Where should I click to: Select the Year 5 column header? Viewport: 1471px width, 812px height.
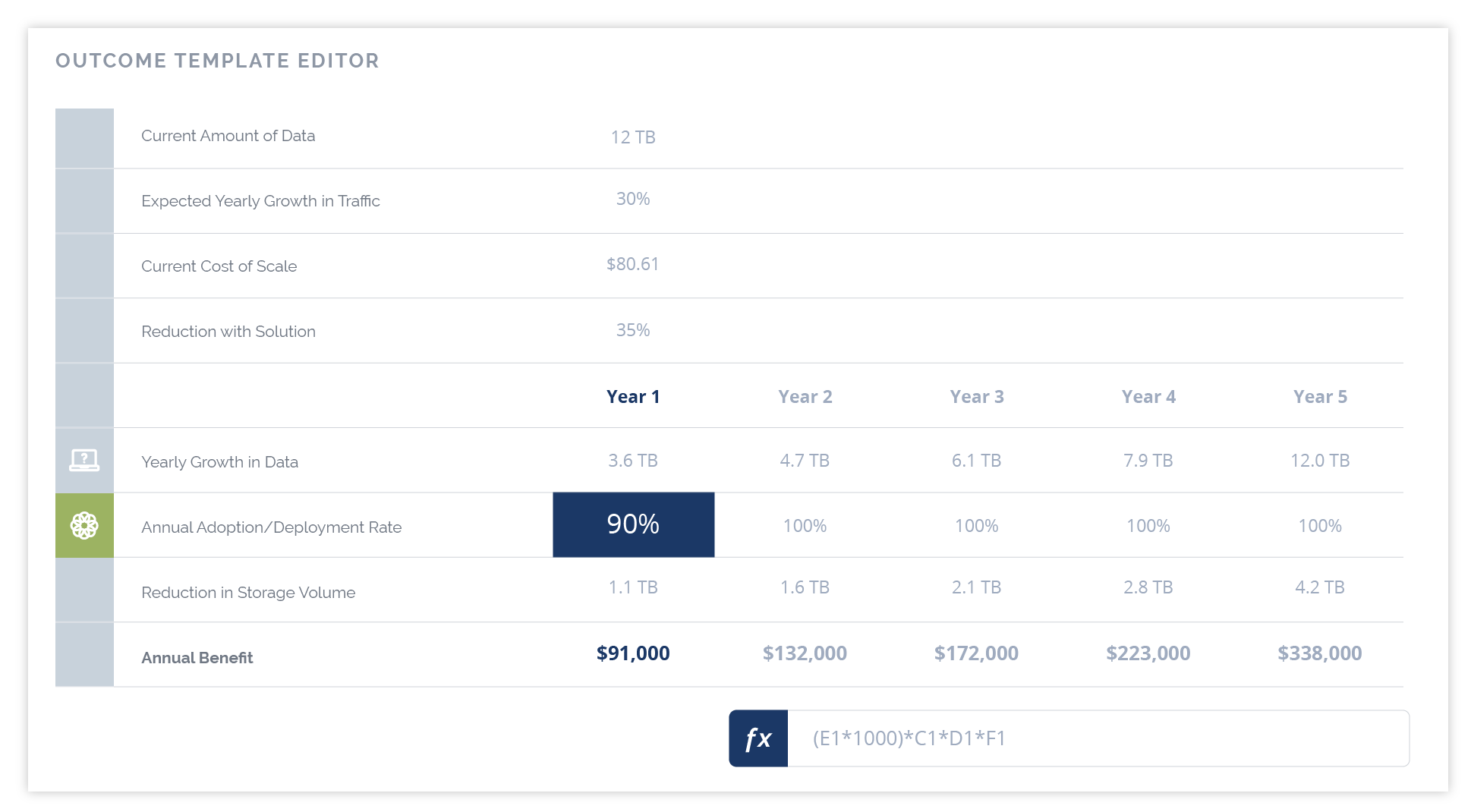(x=1320, y=397)
